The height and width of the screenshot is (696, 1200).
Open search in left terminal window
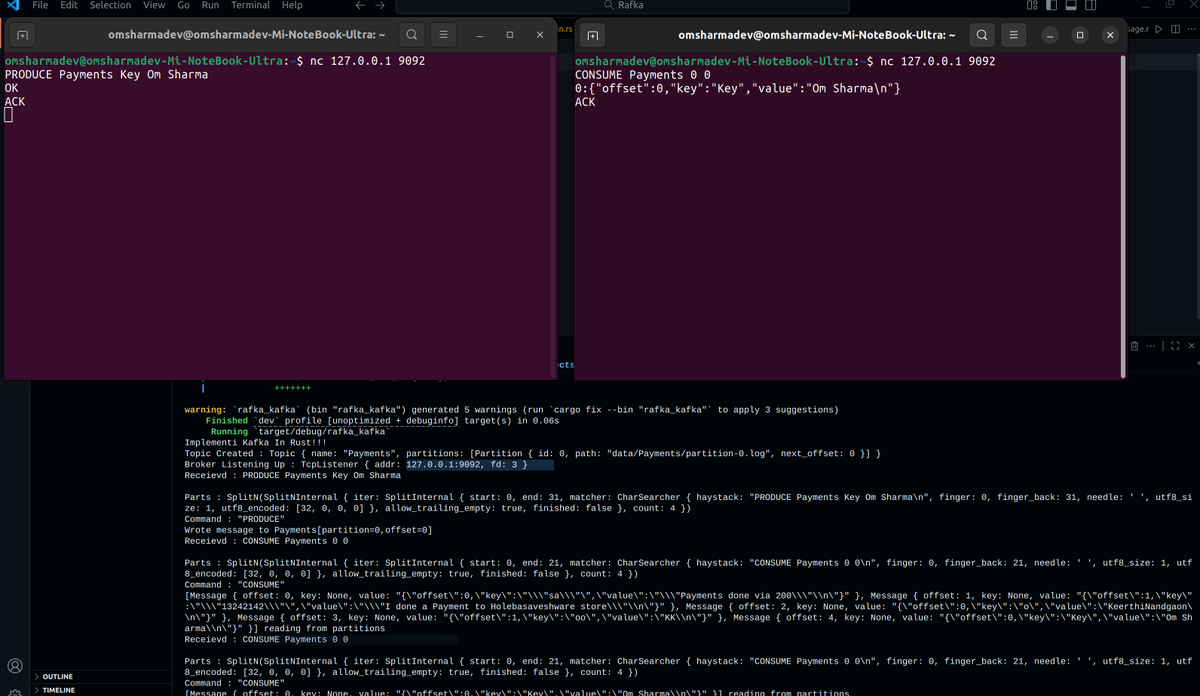tap(412, 35)
